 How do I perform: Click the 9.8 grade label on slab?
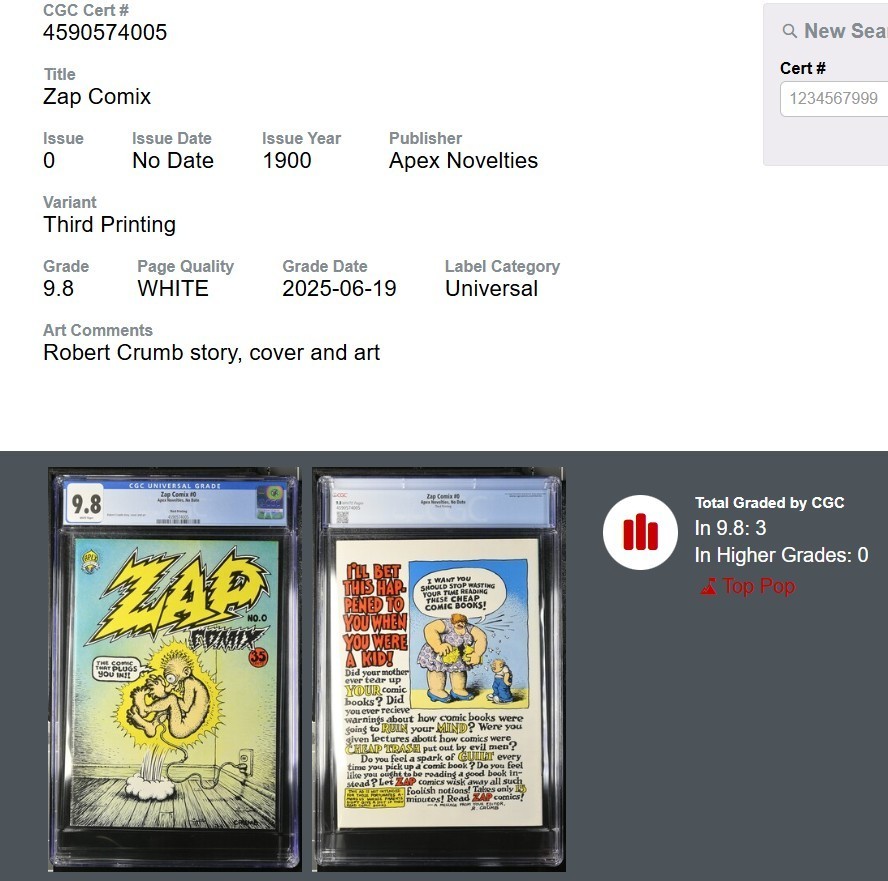[86, 503]
